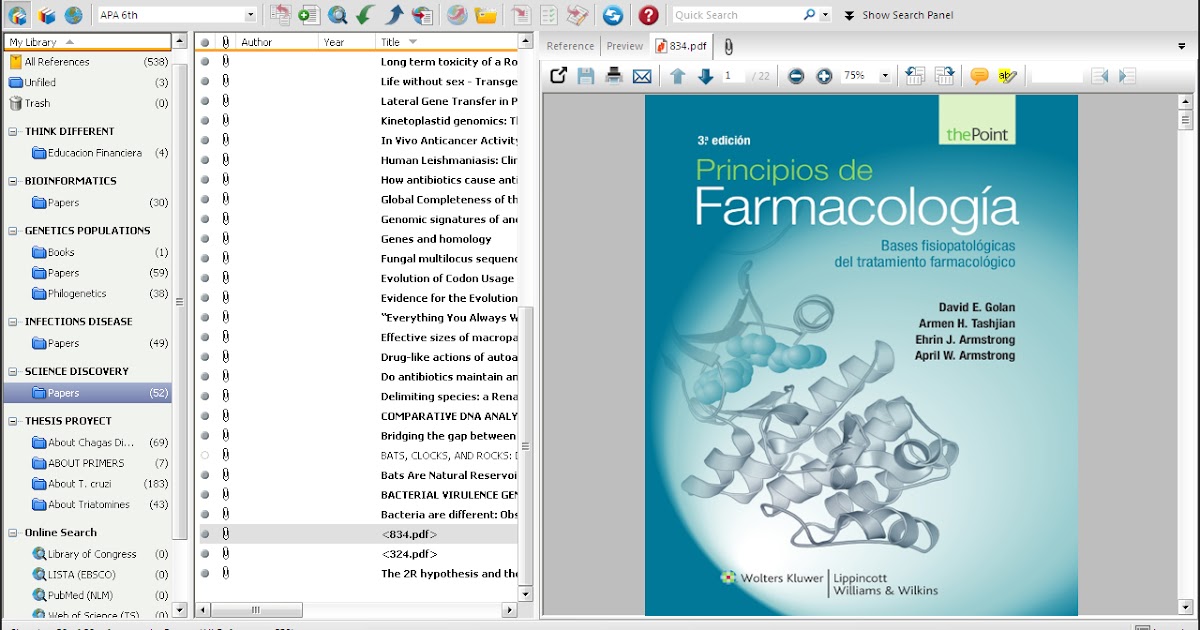Rotate the PDF clockwise

[x=944, y=76]
